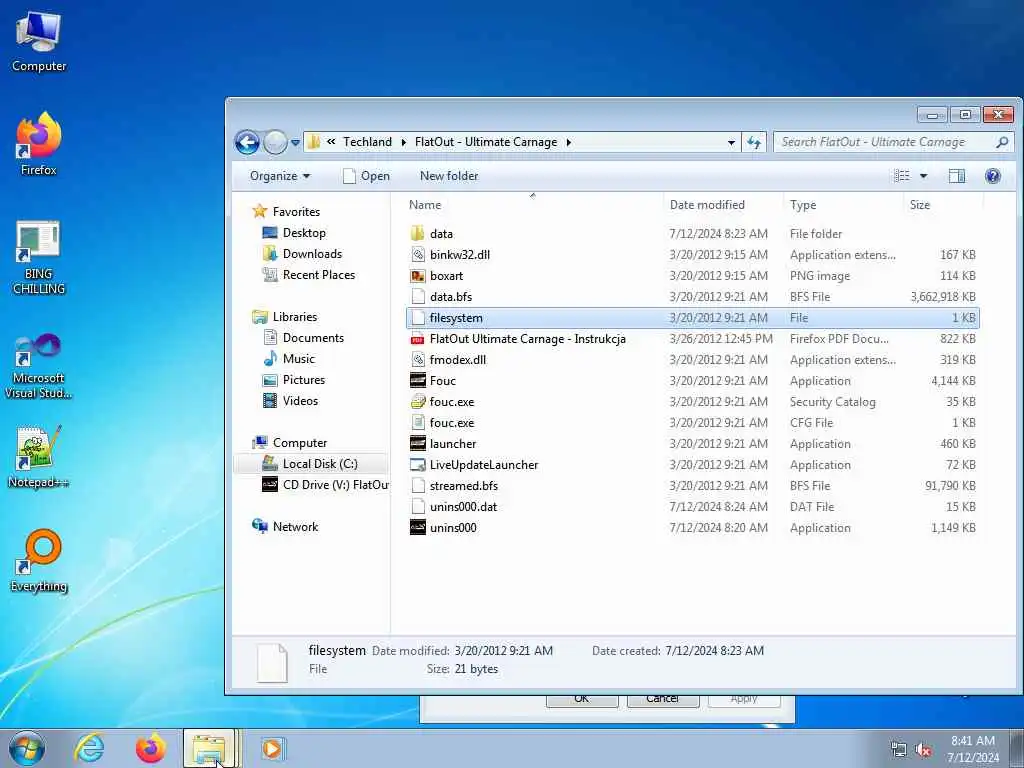Select Downloads in the navigation pane
1024x768 pixels.
click(x=312, y=253)
